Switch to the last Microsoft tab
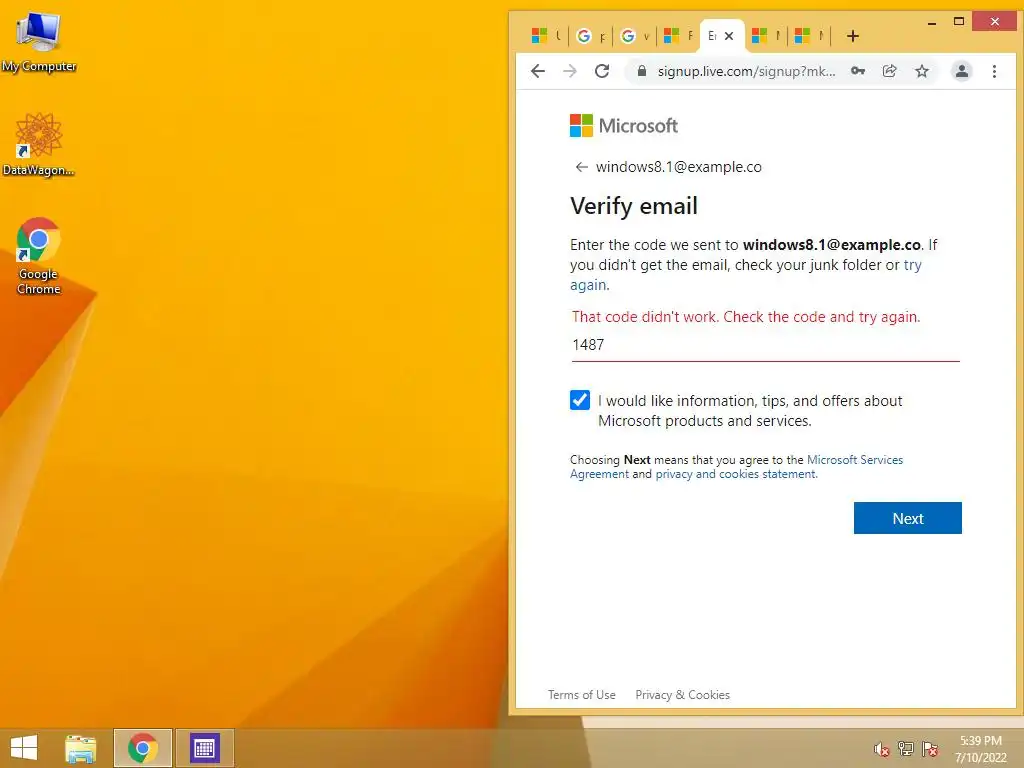 [x=810, y=36]
